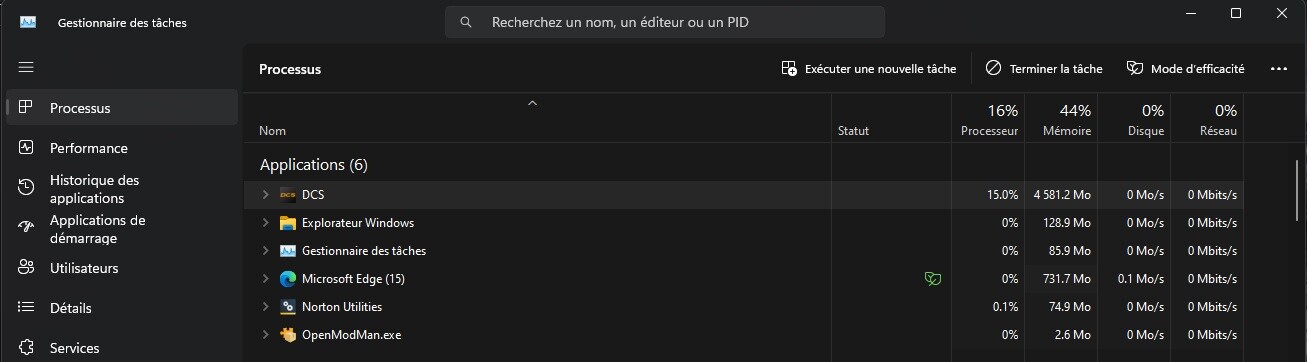Image resolution: width=1311 pixels, height=362 pixels.
Task: Search by name, publisher or PID field
Action: point(665,22)
